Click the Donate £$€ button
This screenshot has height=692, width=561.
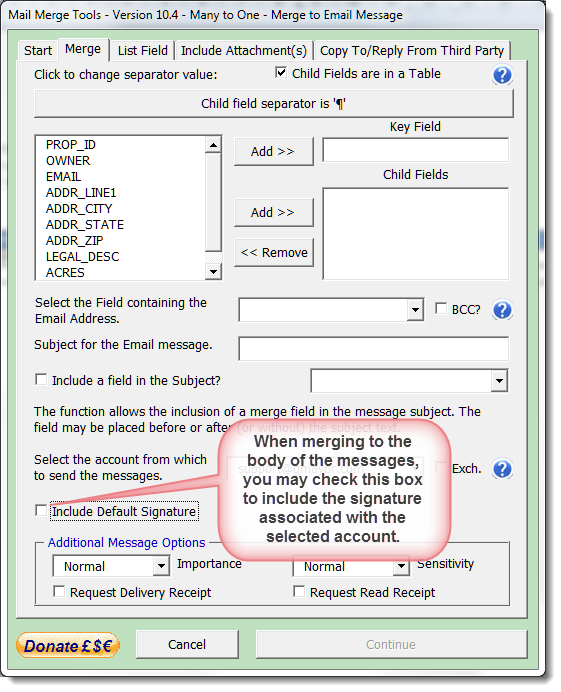tap(68, 646)
